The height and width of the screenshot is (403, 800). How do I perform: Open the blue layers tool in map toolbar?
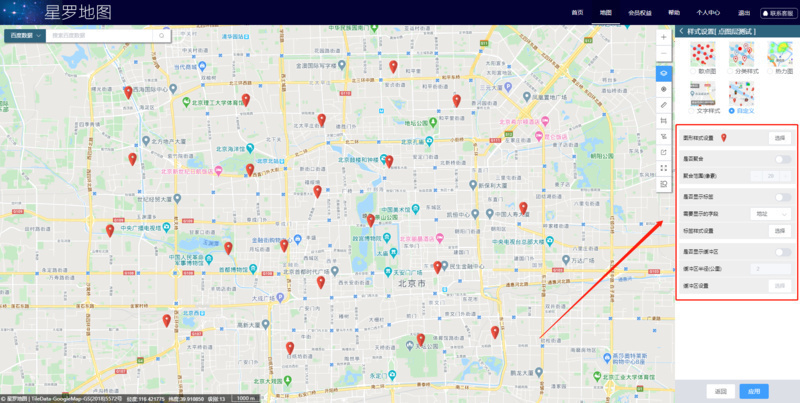(664, 73)
